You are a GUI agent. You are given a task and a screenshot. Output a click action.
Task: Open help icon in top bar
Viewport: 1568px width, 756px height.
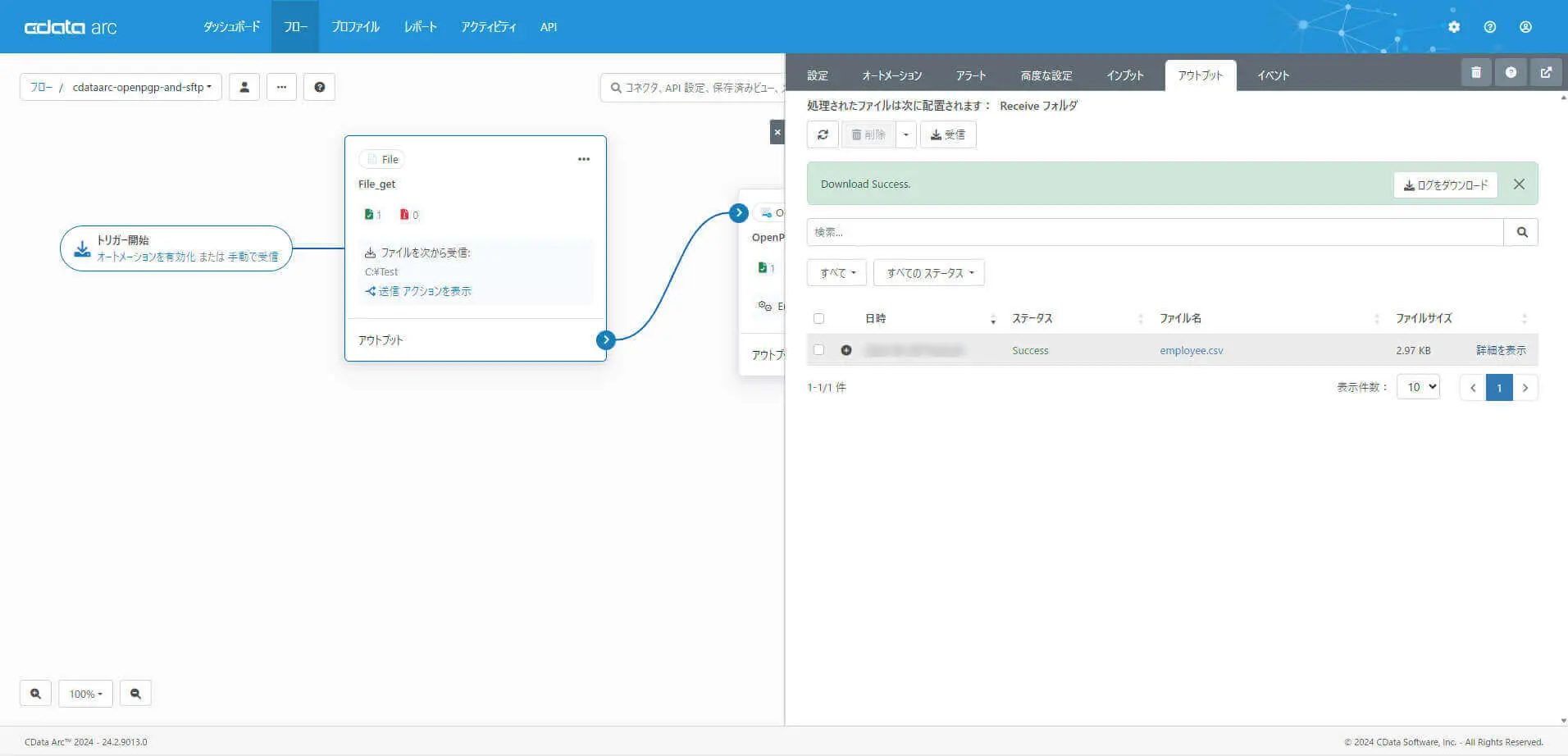coord(1490,27)
